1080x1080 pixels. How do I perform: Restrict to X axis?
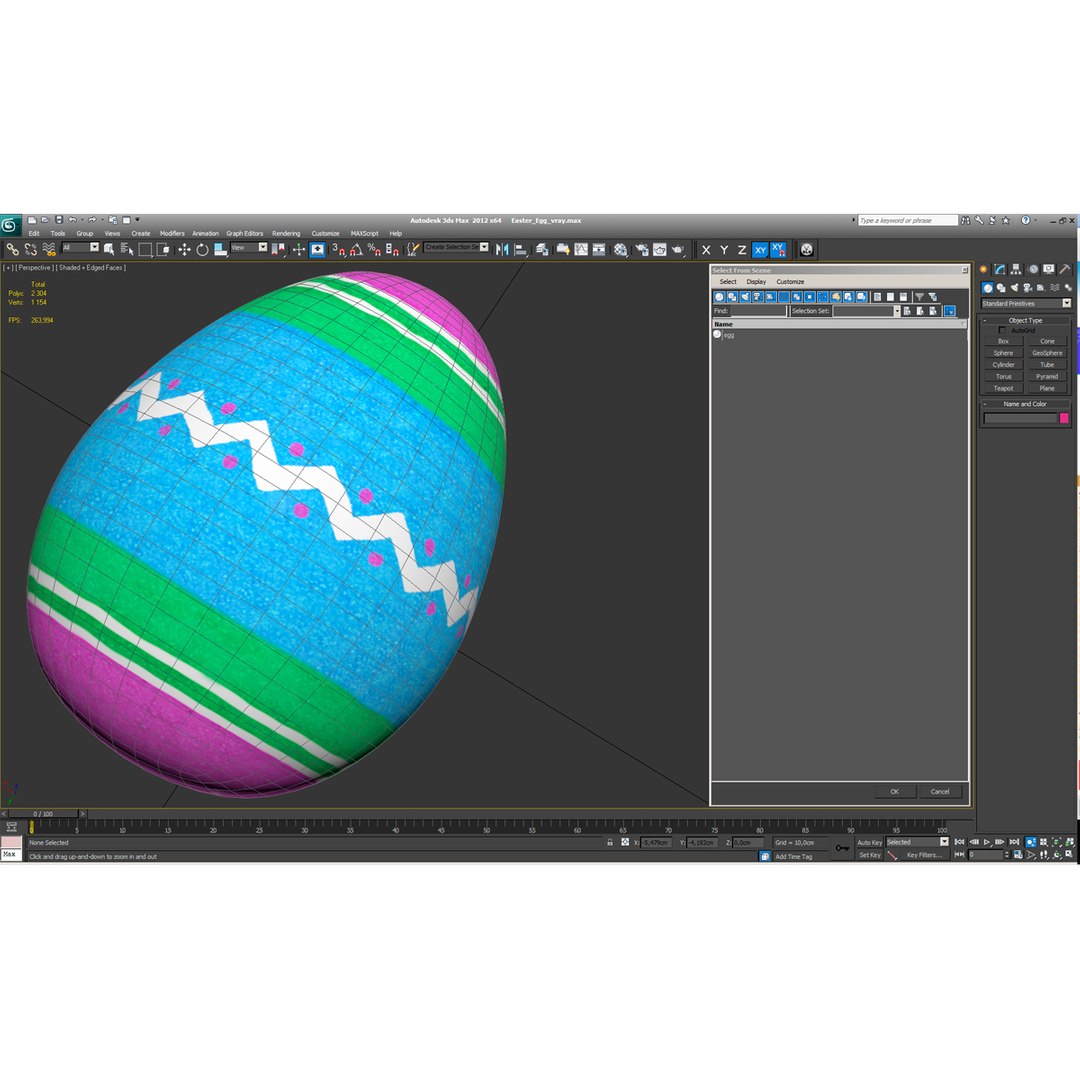pyautogui.click(x=706, y=250)
